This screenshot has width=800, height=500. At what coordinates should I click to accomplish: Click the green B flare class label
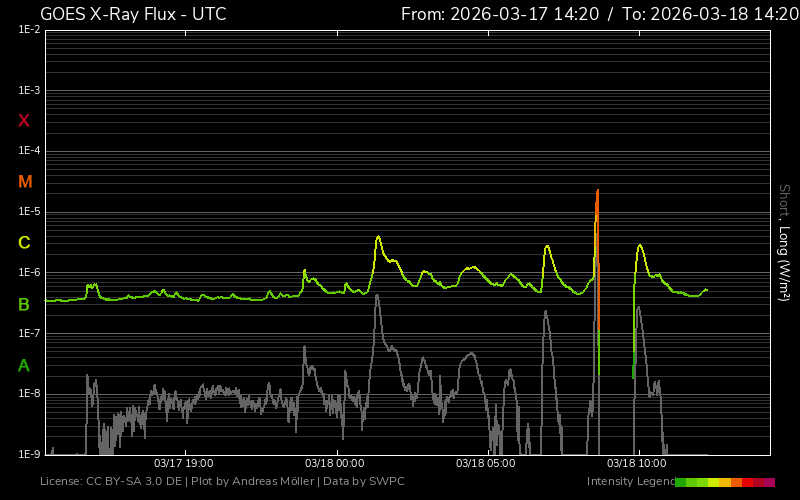(24, 304)
